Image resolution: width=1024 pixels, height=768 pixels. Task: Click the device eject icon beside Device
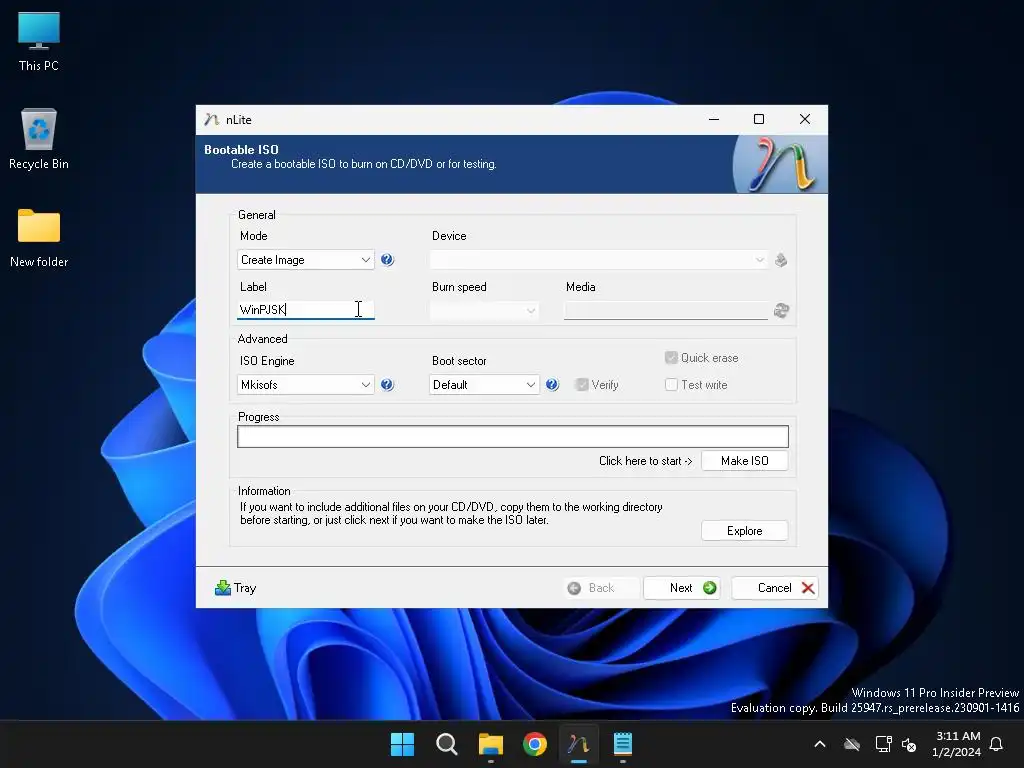780,260
